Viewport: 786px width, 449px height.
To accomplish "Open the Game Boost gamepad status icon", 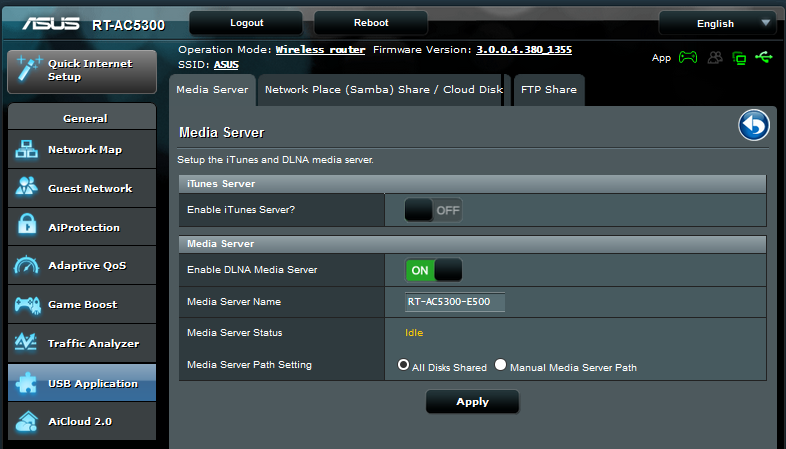I will [x=688, y=58].
